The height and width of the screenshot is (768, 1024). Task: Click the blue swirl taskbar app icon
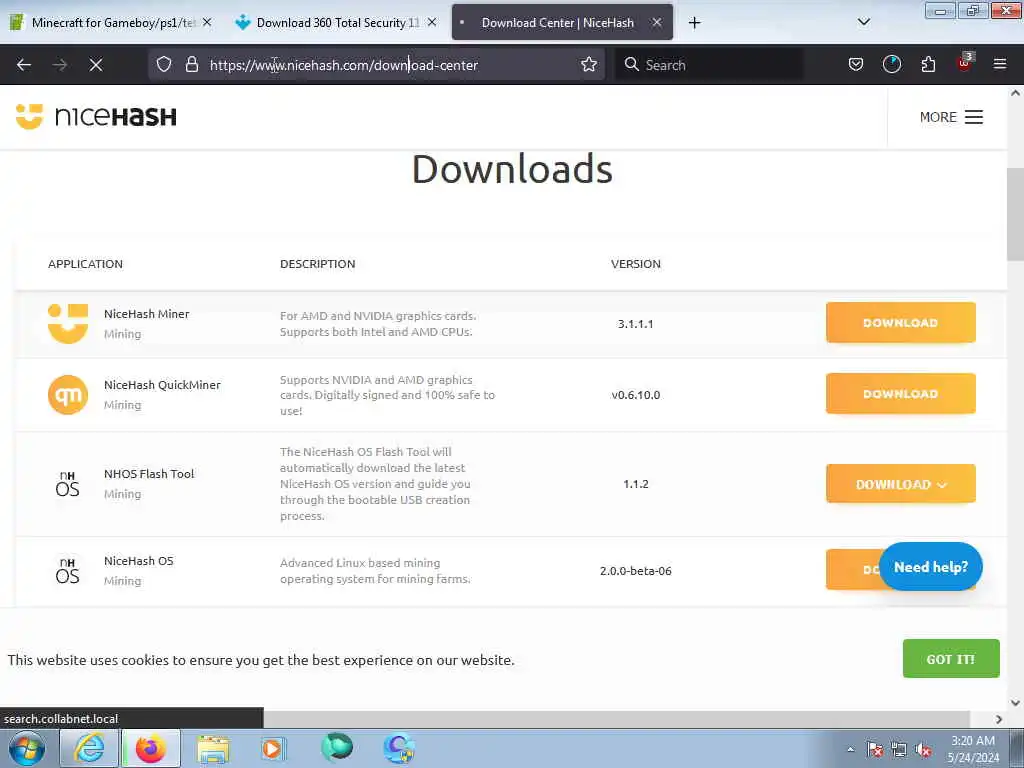[399, 748]
